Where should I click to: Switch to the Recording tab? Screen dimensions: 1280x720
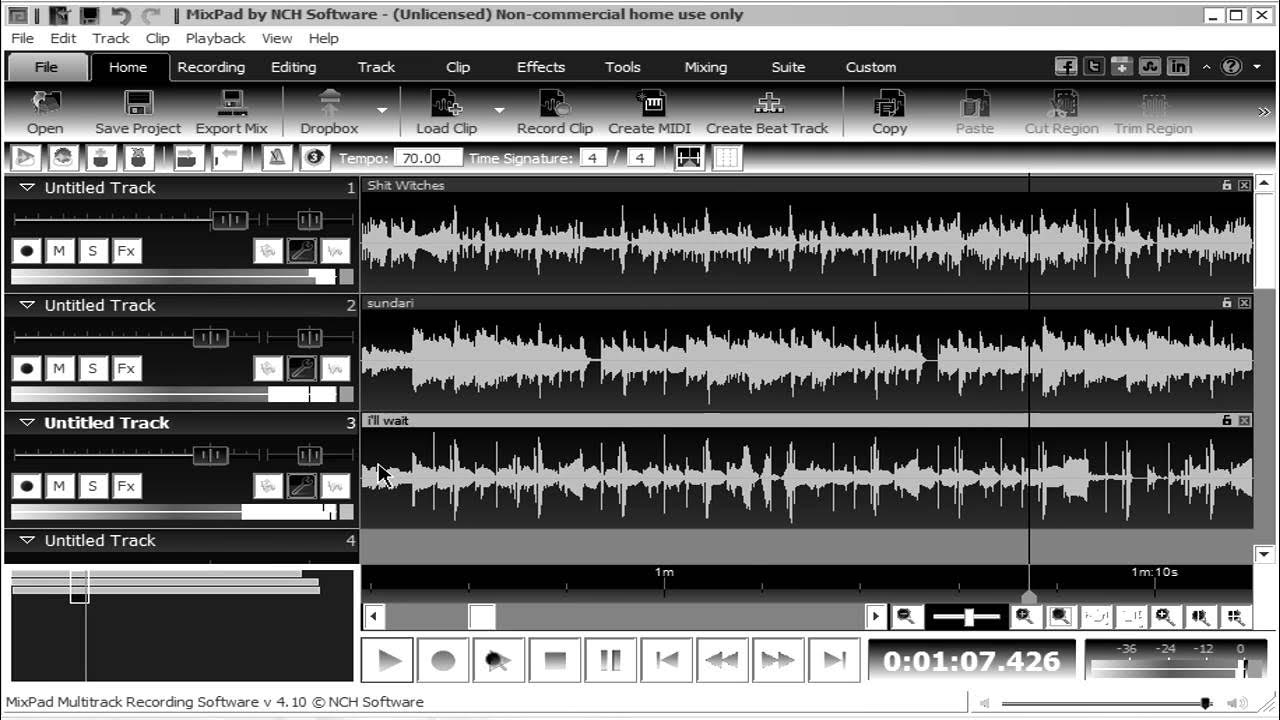(211, 67)
